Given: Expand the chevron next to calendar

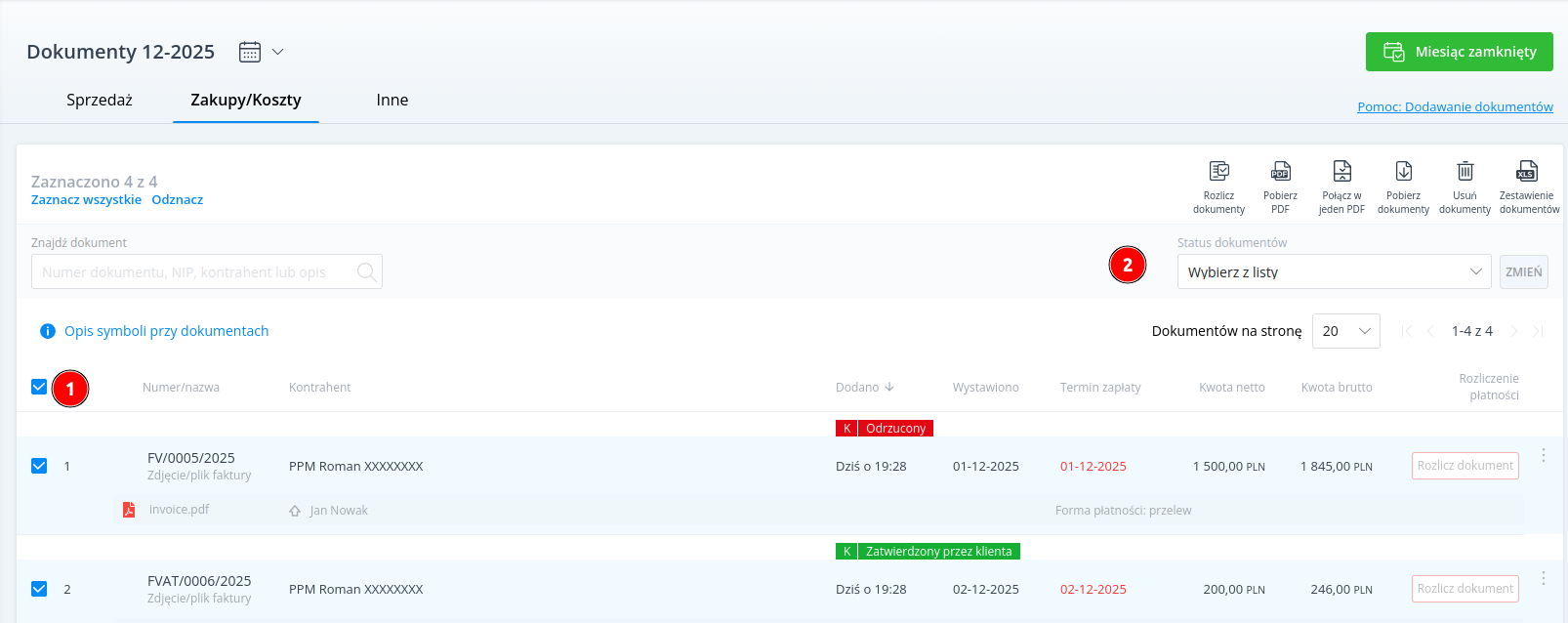Looking at the screenshot, I should click(277, 52).
